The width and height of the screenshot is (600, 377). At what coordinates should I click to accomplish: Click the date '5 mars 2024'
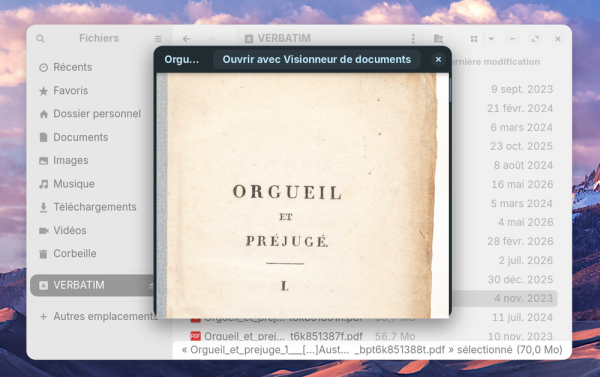click(522, 203)
